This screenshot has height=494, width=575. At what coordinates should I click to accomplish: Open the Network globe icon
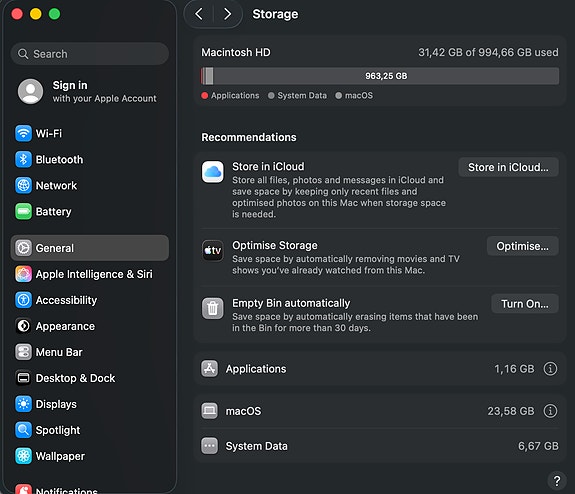tap(23, 185)
